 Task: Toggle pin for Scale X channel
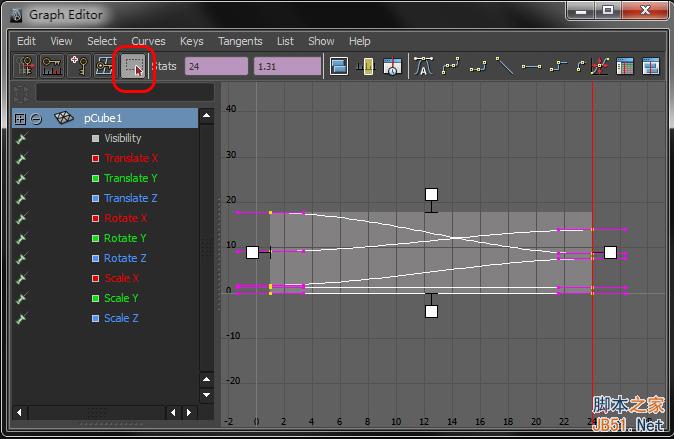tap(21, 278)
